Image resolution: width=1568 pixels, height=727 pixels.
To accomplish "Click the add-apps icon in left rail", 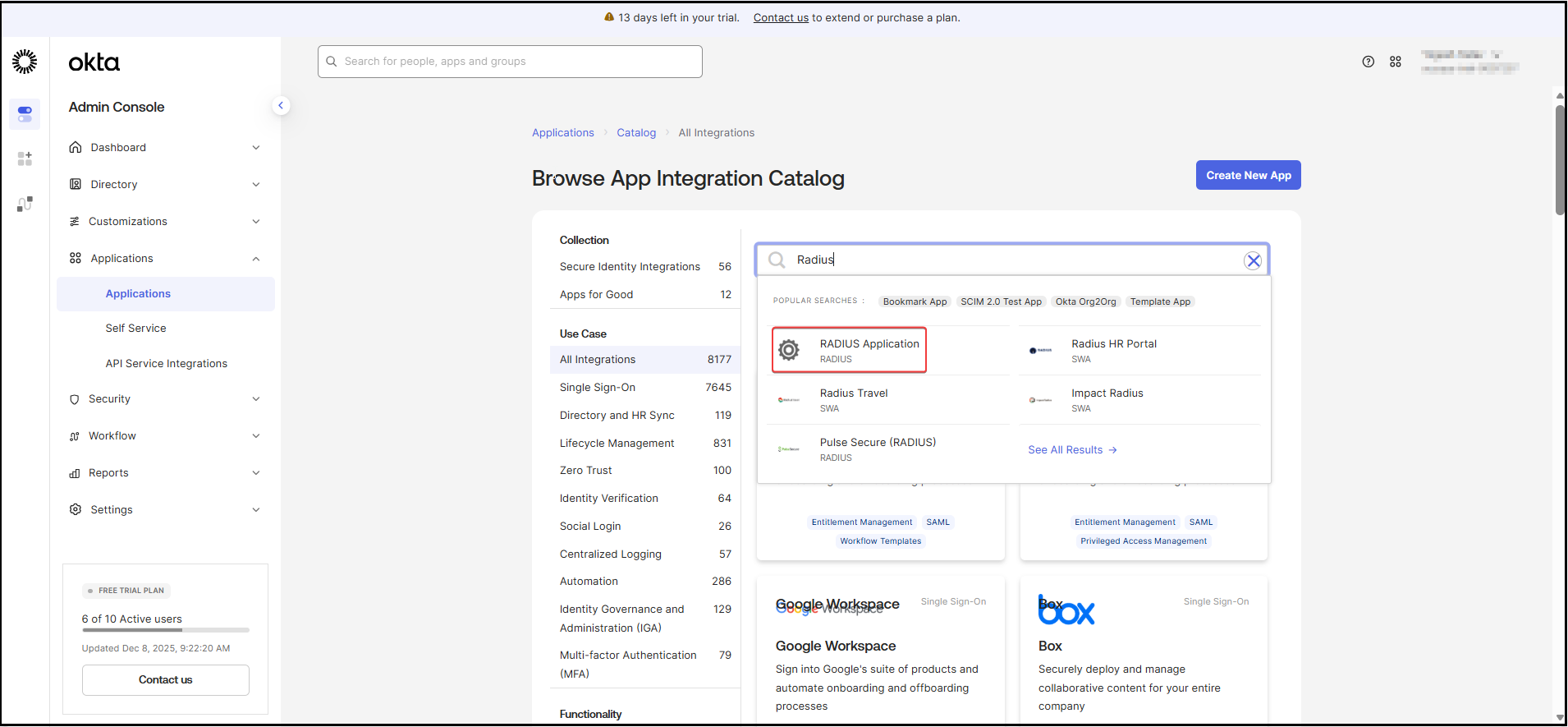I will click(x=25, y=159).
